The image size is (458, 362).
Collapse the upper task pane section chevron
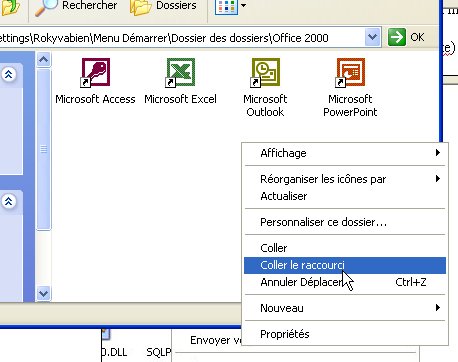point(9,74)
